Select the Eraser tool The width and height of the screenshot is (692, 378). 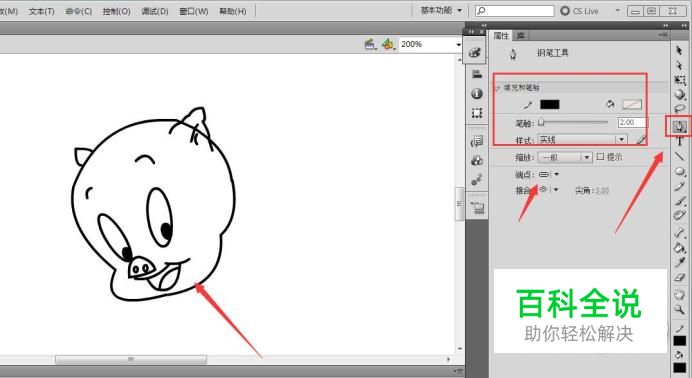pyautogui.click(x=679, y=278)
